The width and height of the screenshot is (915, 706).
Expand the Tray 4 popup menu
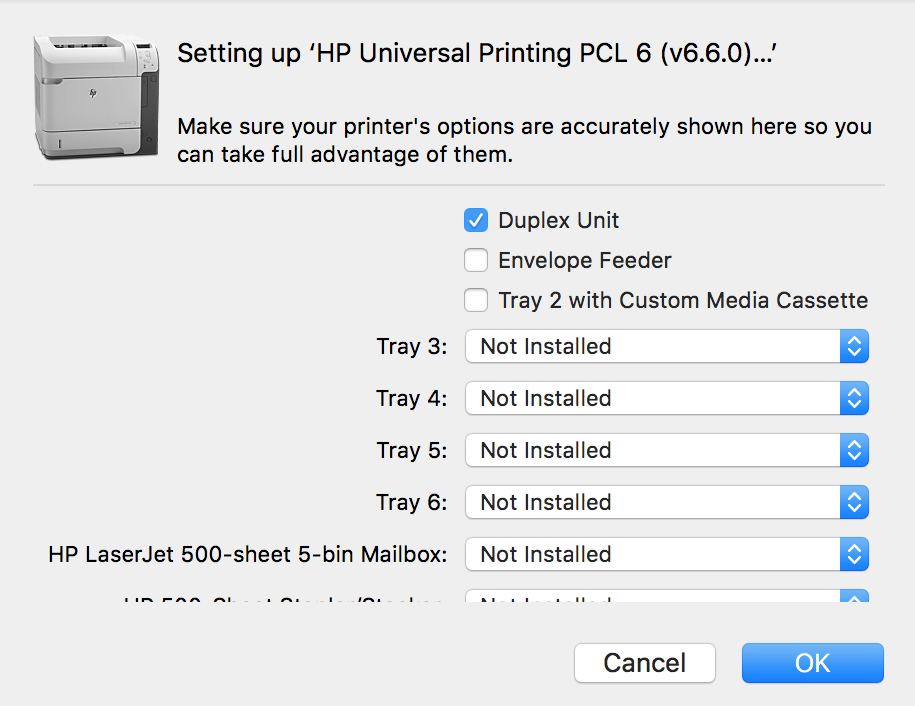[x=666, y=399]
